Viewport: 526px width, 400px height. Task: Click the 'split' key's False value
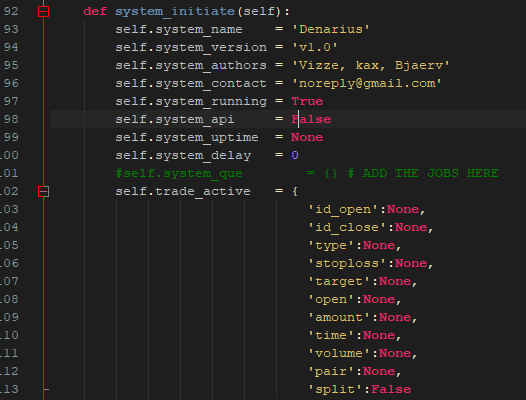tap(391, 389)
